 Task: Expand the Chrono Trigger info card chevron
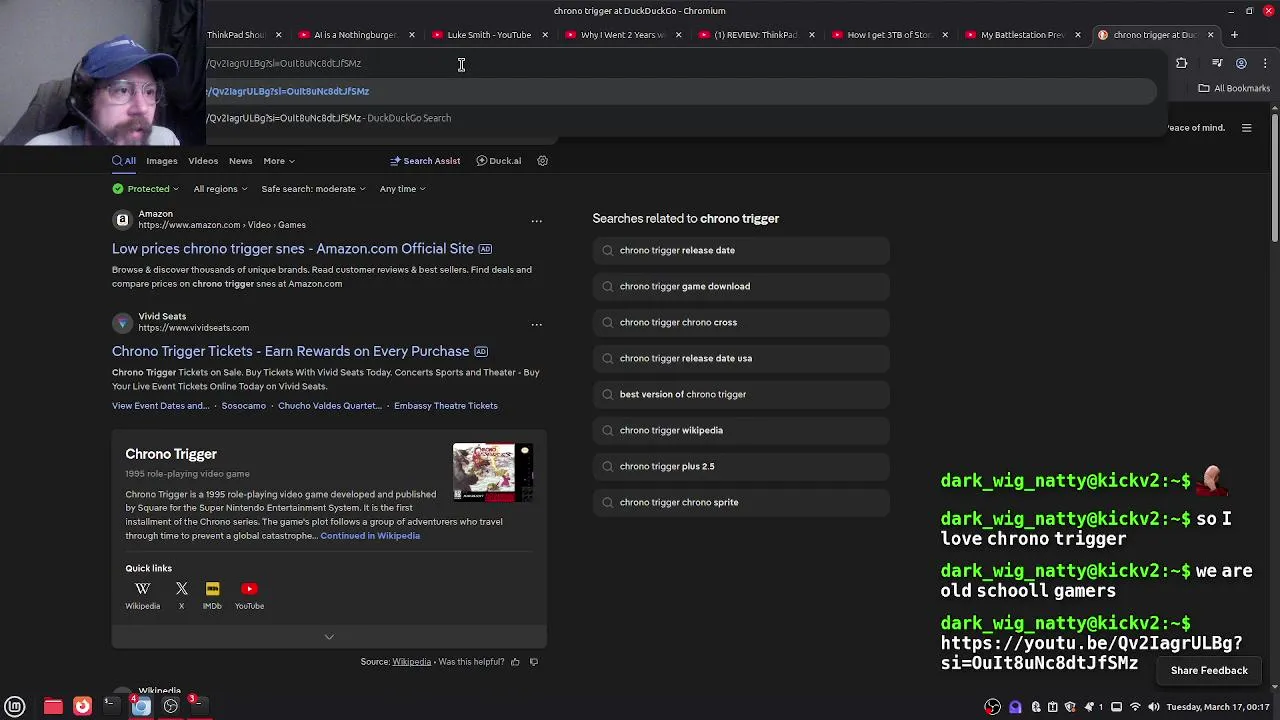(x=329, y=637)
